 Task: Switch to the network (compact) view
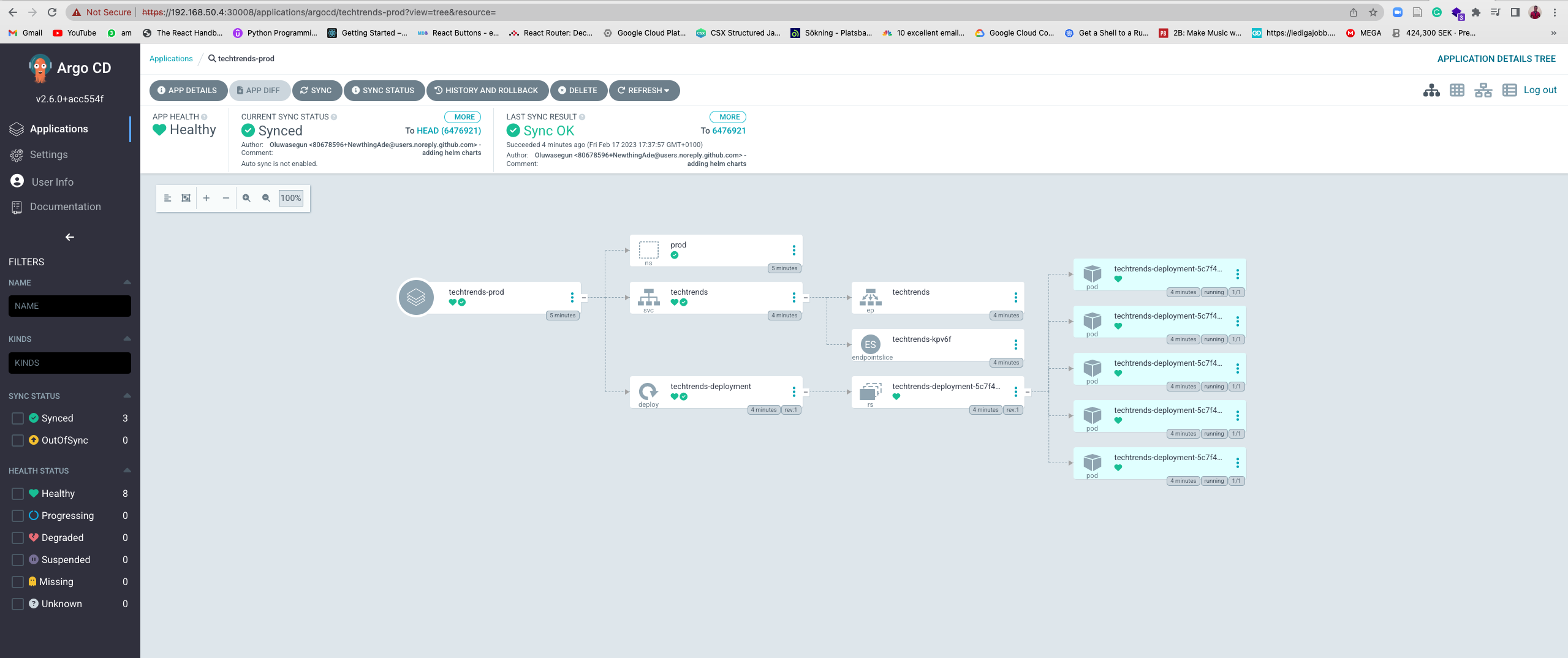point(1483,90)
